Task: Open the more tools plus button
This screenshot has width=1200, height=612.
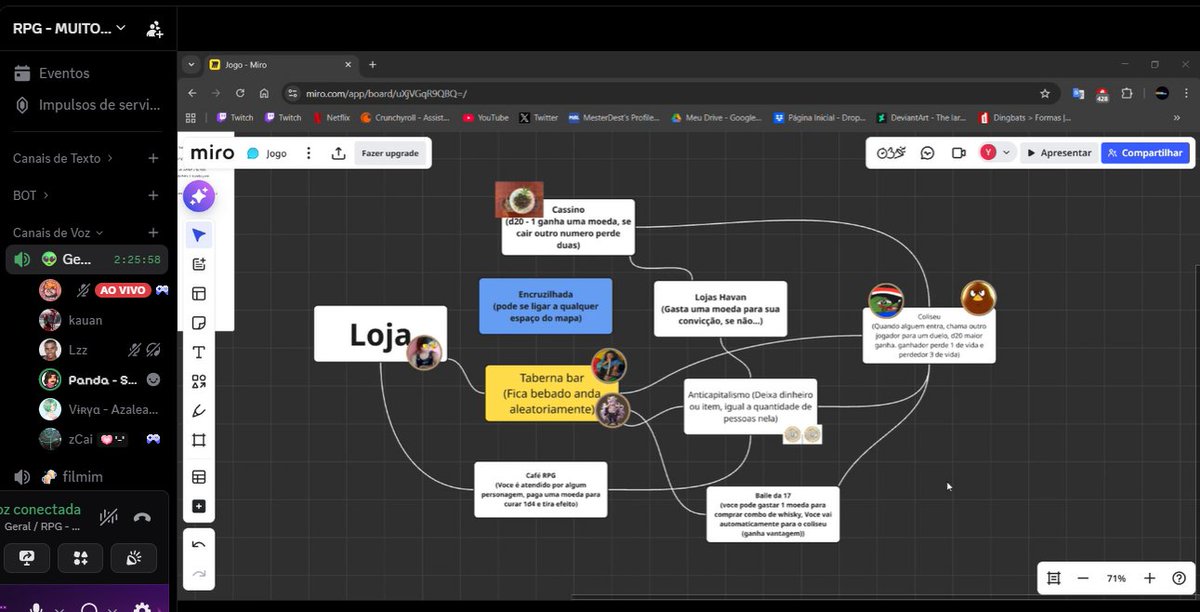Action: (198, 506)
